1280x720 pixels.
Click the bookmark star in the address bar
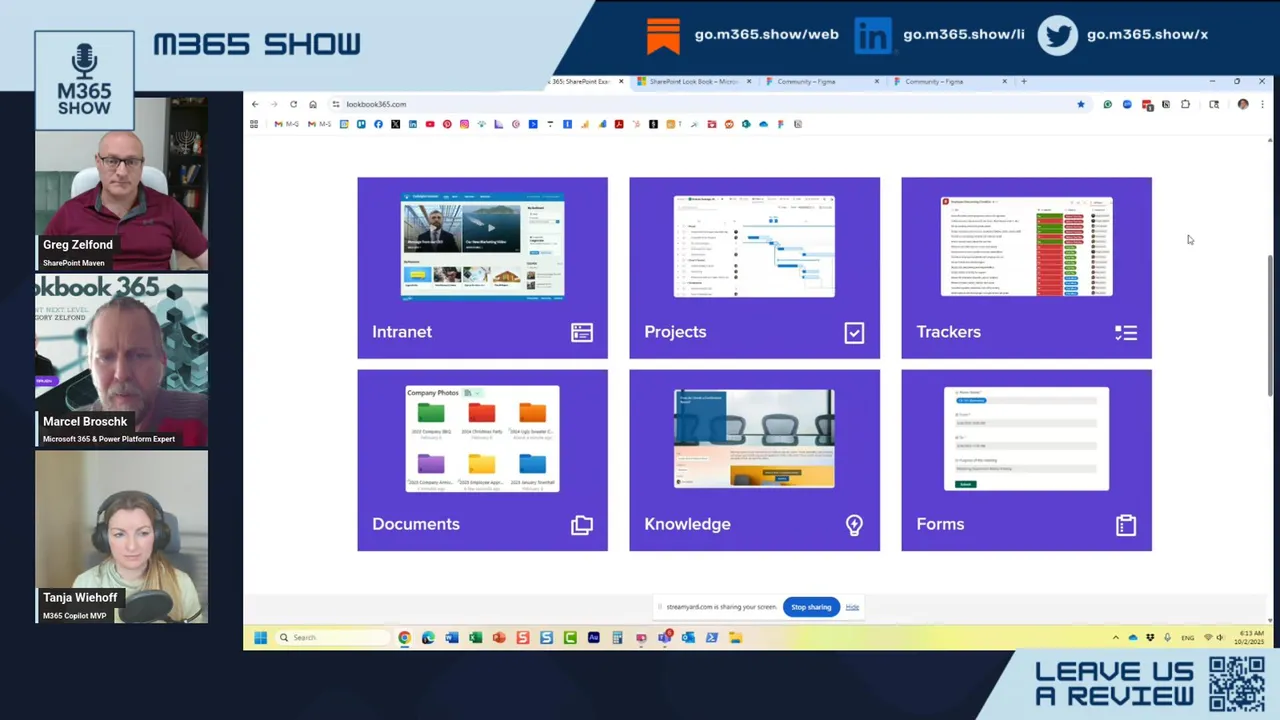1080,104
